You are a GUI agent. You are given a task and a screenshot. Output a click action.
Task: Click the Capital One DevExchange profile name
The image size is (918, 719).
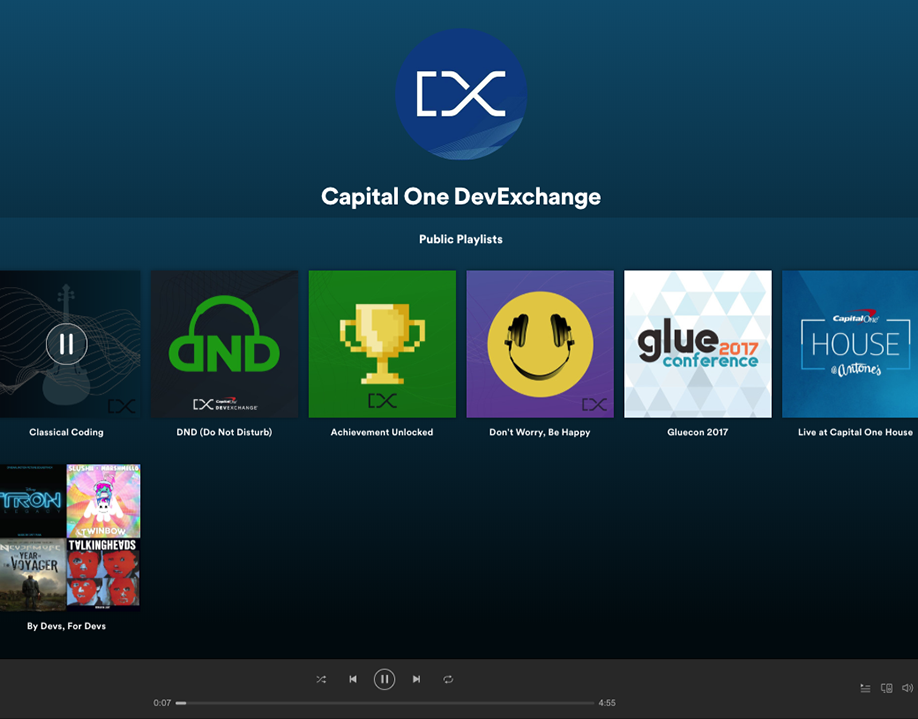pos(461,197)
